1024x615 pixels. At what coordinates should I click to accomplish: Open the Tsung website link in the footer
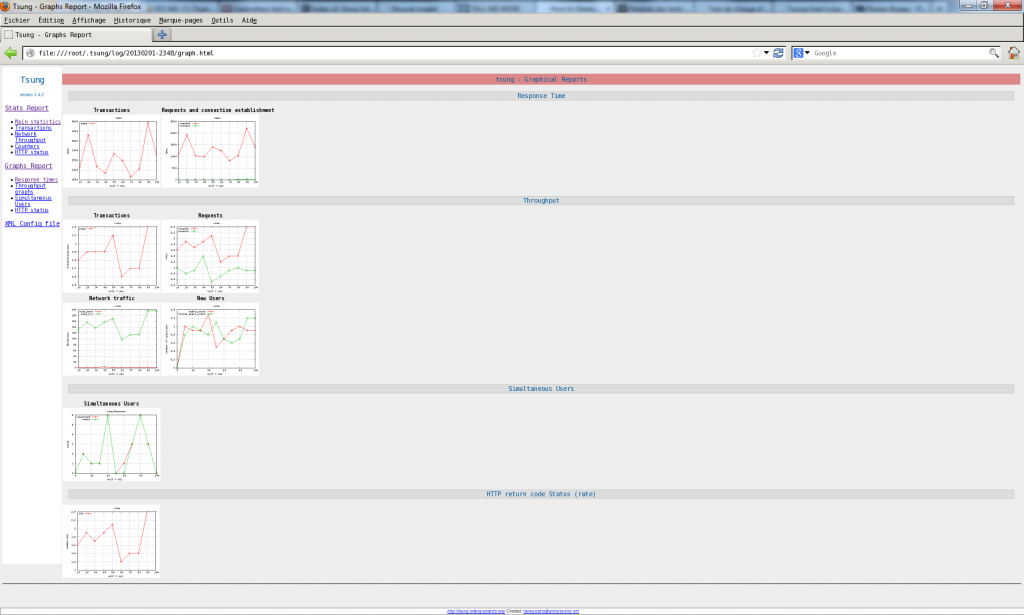click(476, 611)
